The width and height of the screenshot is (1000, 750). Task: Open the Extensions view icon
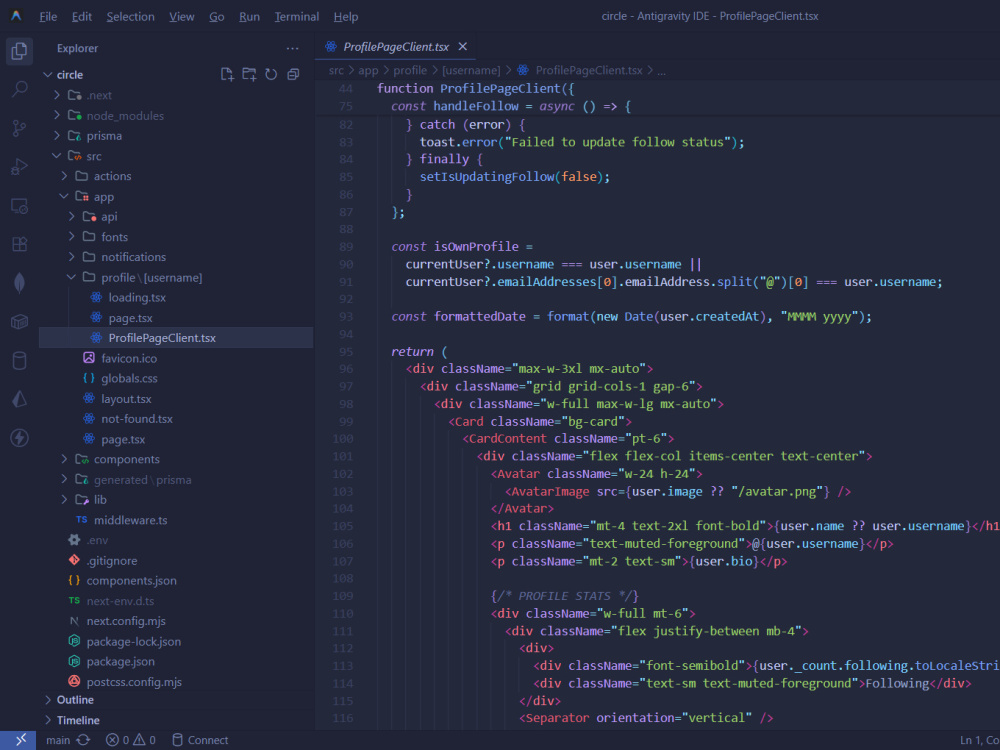(19, 244)
